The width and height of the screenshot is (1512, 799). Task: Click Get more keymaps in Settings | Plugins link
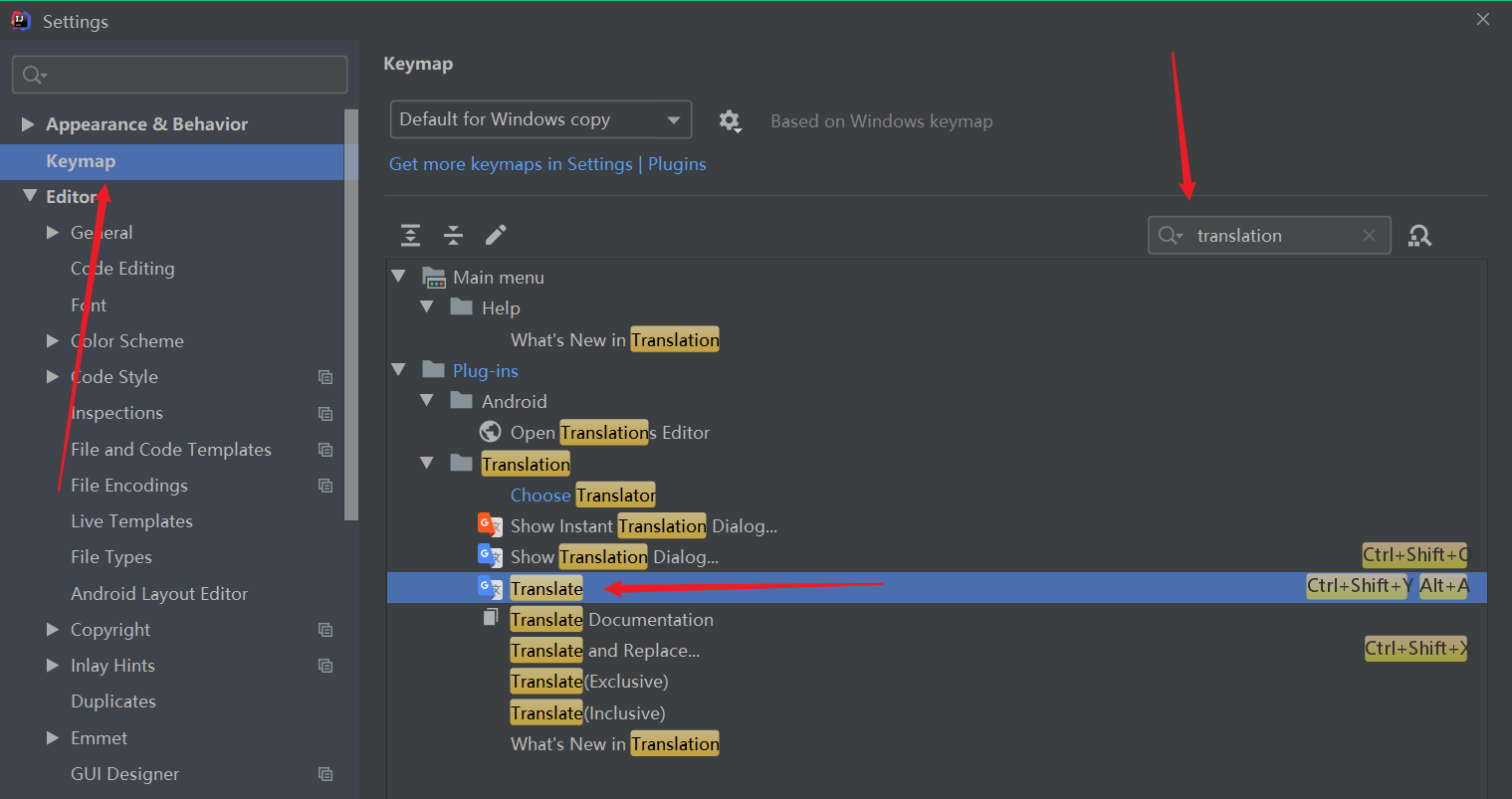point(547,164)
